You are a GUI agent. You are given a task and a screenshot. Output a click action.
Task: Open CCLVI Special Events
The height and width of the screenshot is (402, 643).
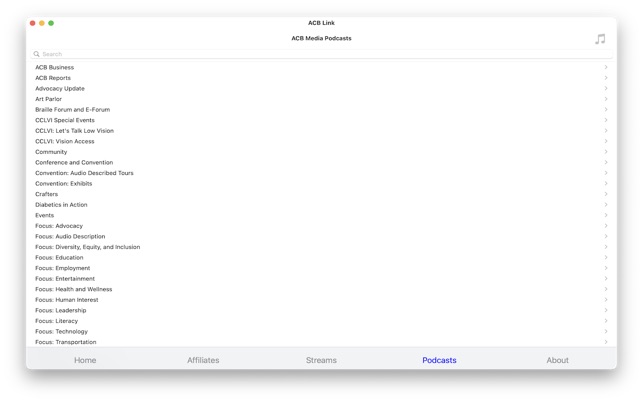(322, 120)
